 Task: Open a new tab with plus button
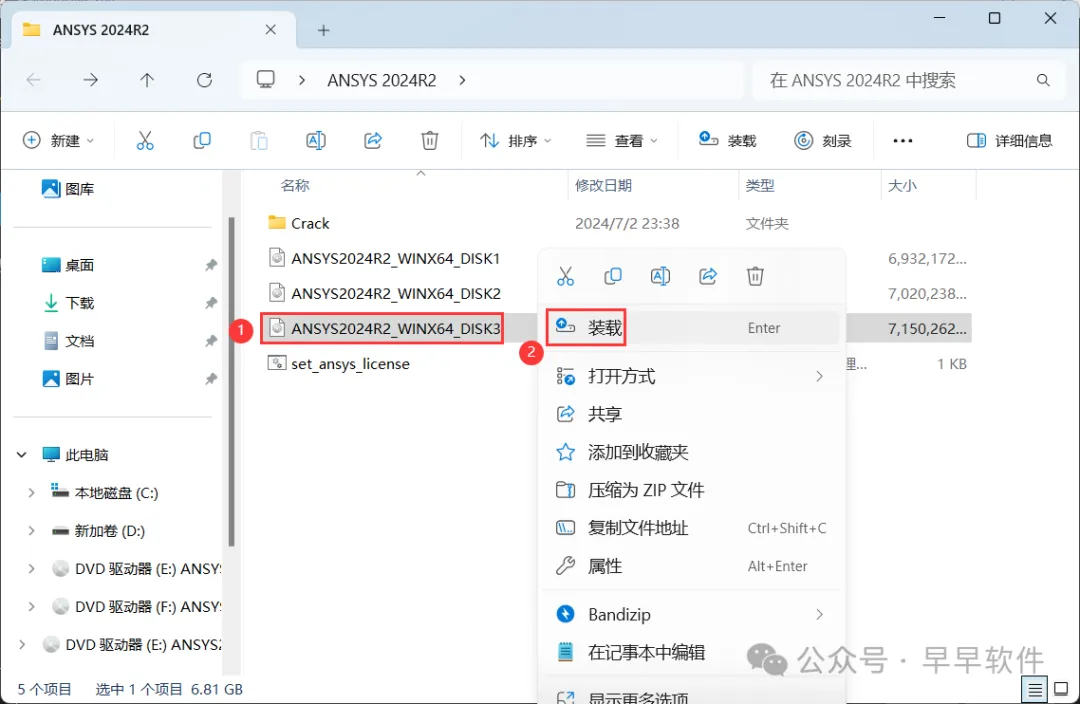[x=323, y=30]
